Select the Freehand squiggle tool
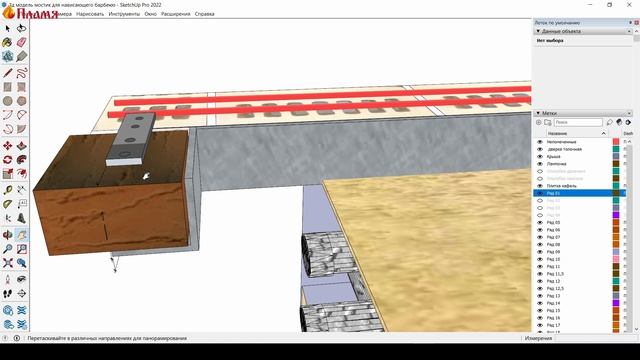The image size is (640, 360). tap(22, 73)
